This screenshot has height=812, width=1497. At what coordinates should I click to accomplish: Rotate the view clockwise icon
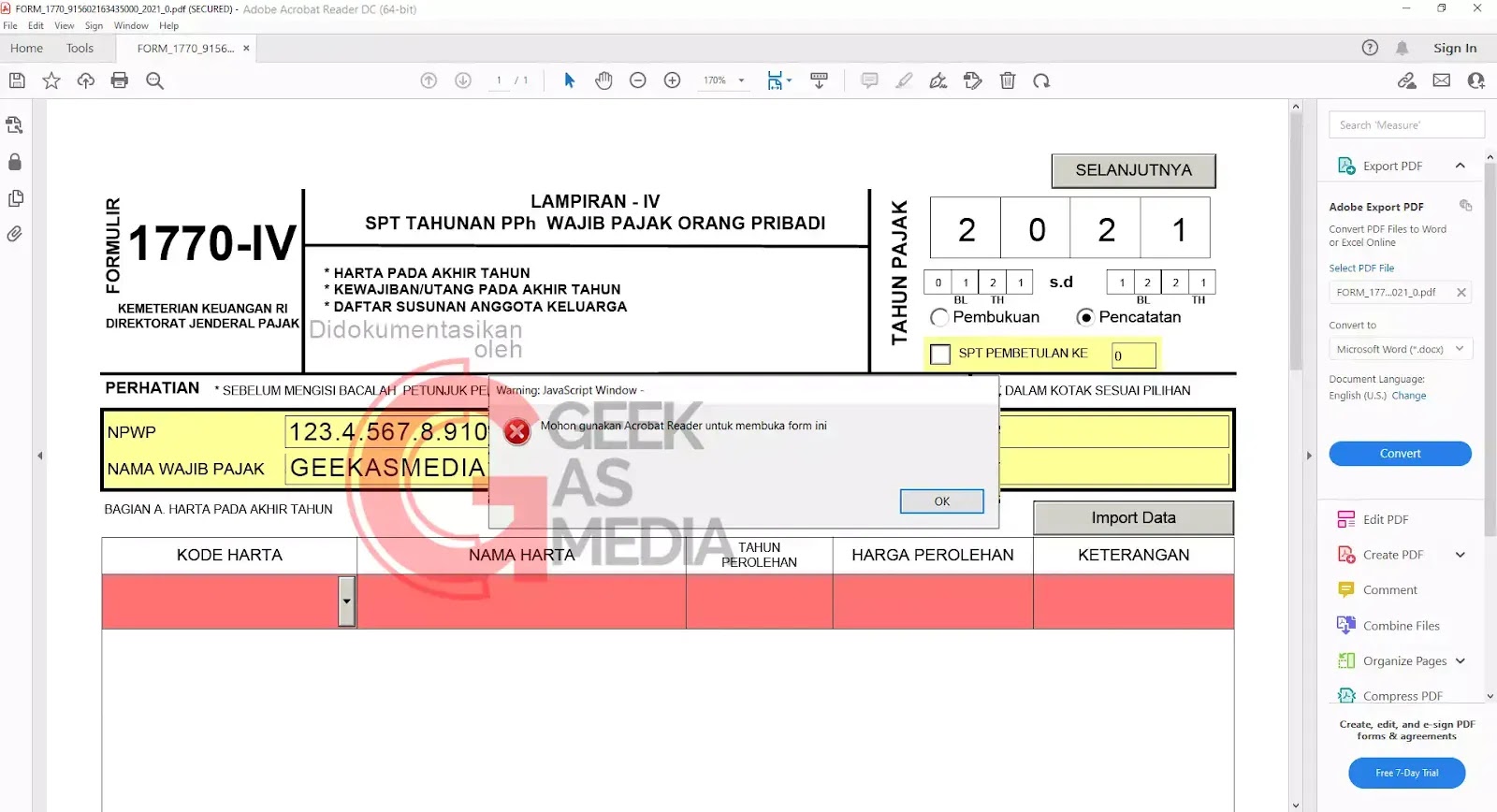coord(1041,80)
